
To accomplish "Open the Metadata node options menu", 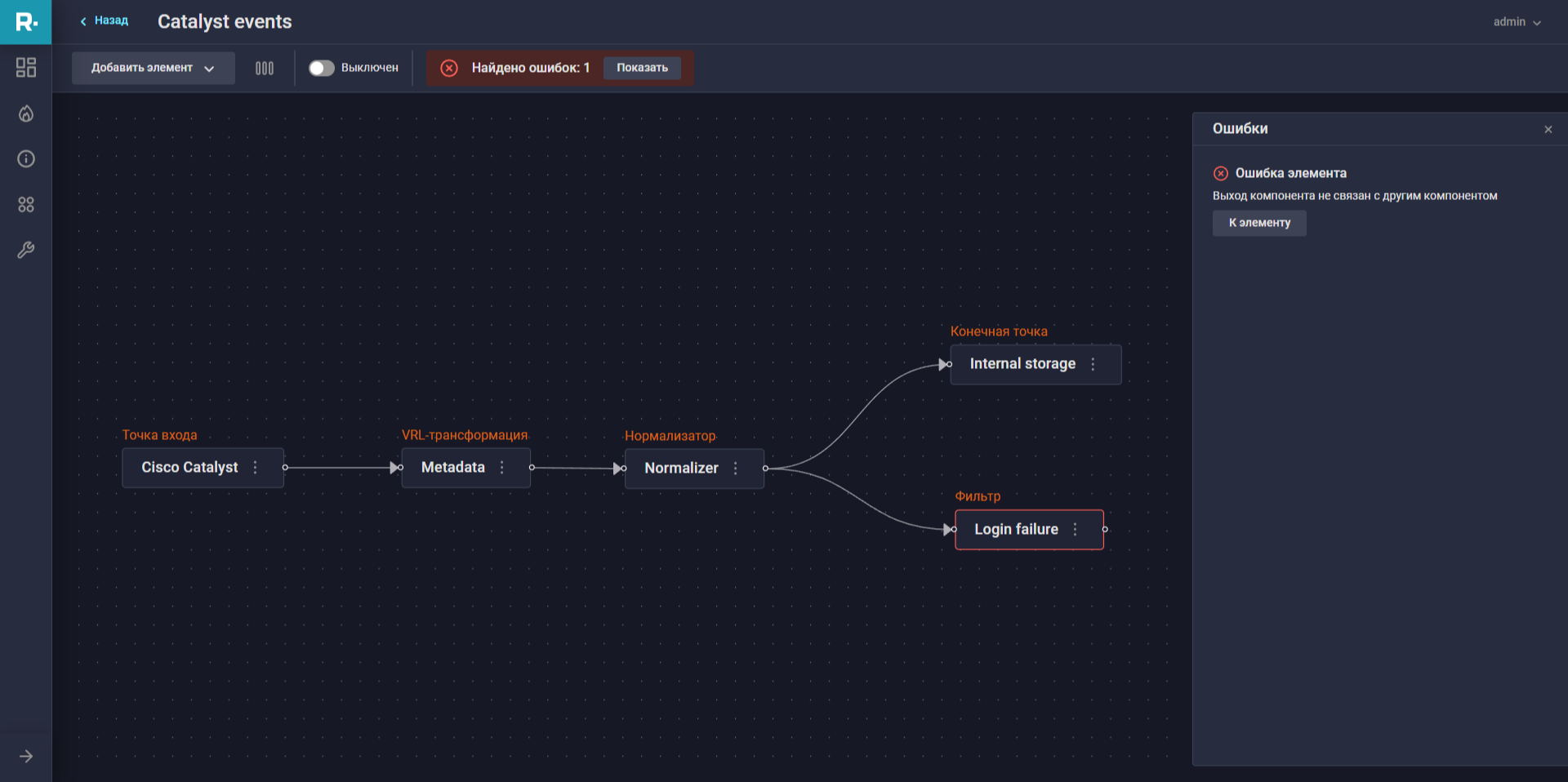I will point(502,468).
